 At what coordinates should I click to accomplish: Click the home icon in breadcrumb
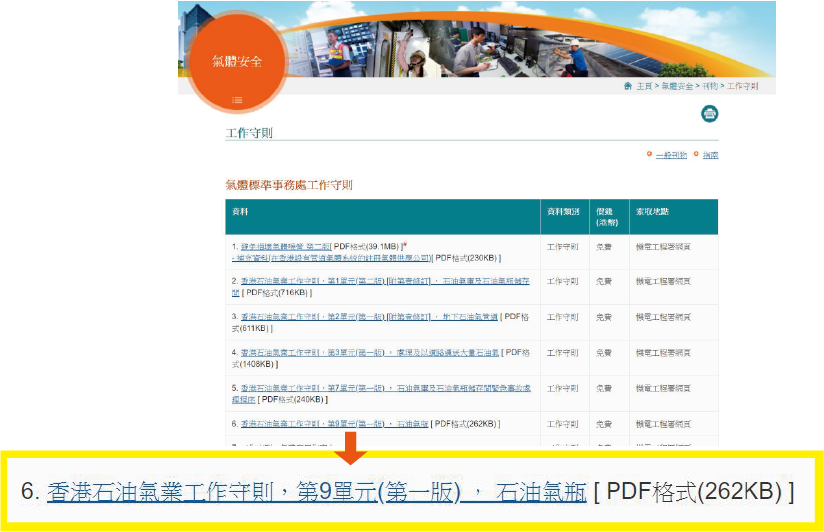(627, 87)
